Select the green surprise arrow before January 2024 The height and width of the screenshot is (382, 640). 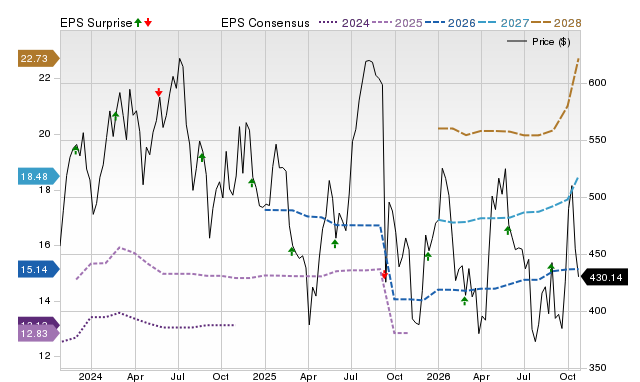[x=76, y=149]
